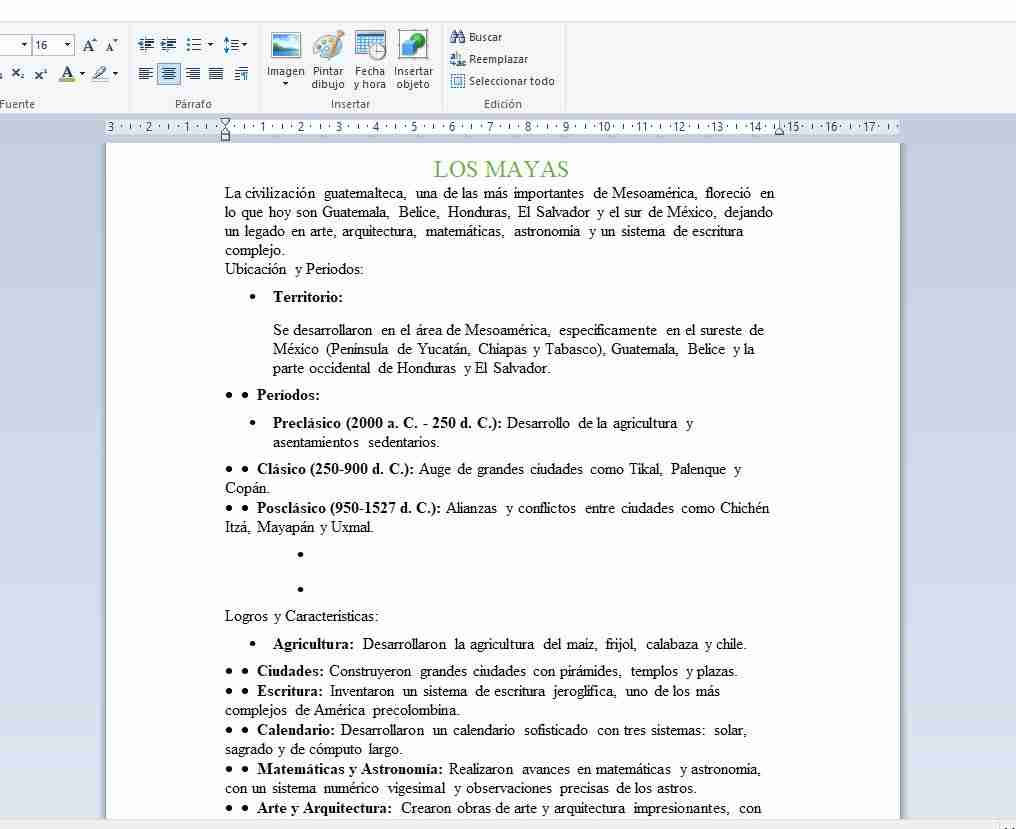This screenshot has width=1016, height=829.
Task: Click the bold 'Territorio:' heading
Action: (x=308, y=297)
